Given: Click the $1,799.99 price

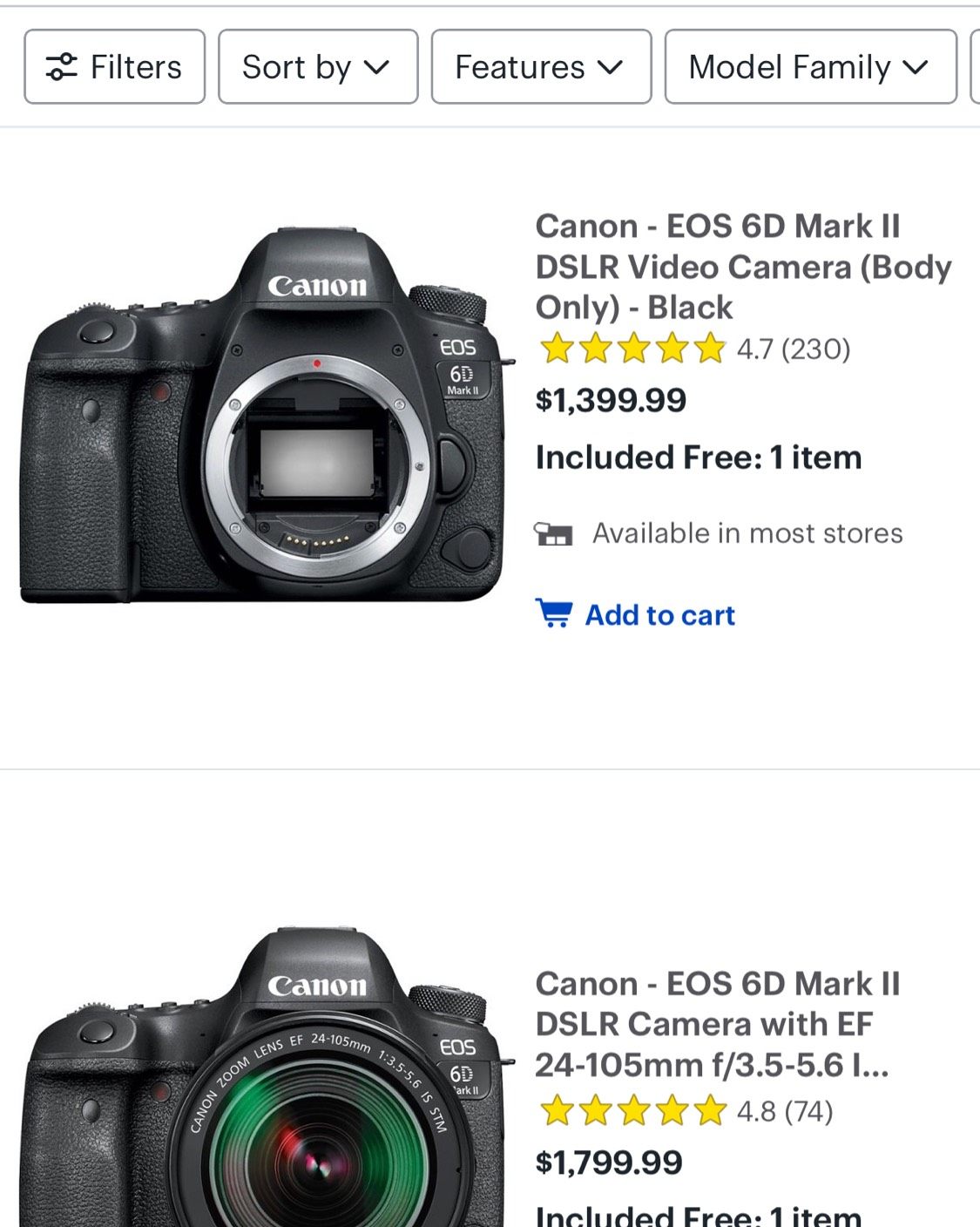Looking at the screenshot, I should click(609, 1162).
